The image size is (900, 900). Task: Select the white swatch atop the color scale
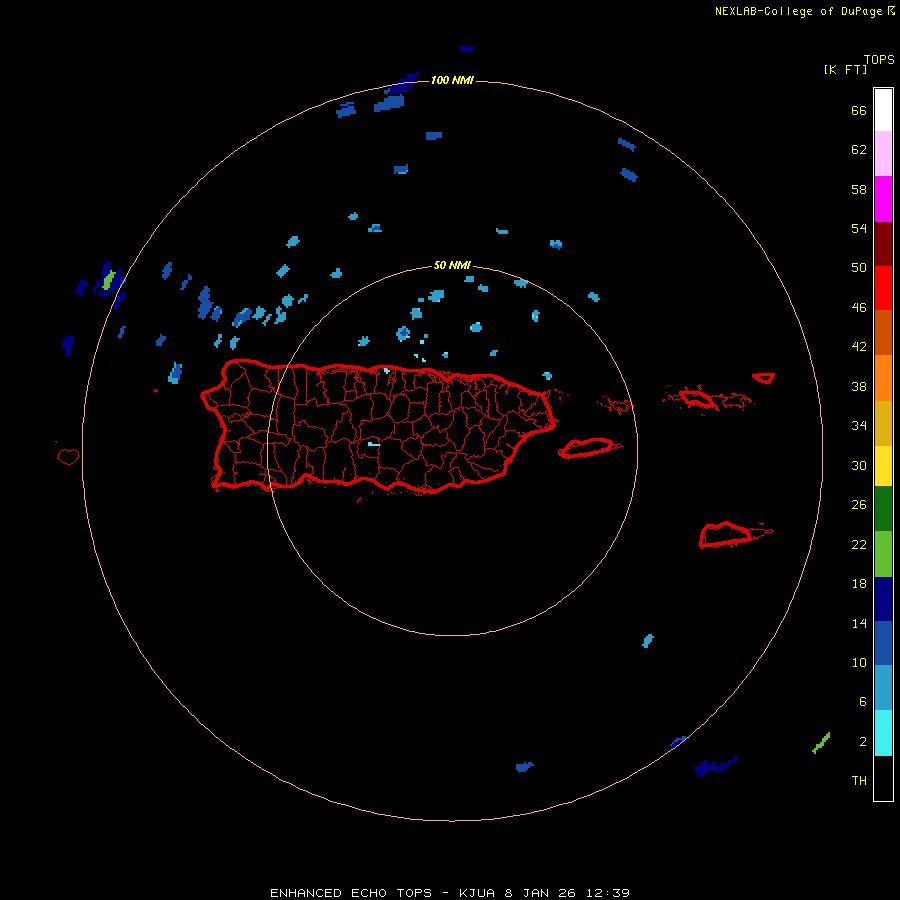coord(883,110)
